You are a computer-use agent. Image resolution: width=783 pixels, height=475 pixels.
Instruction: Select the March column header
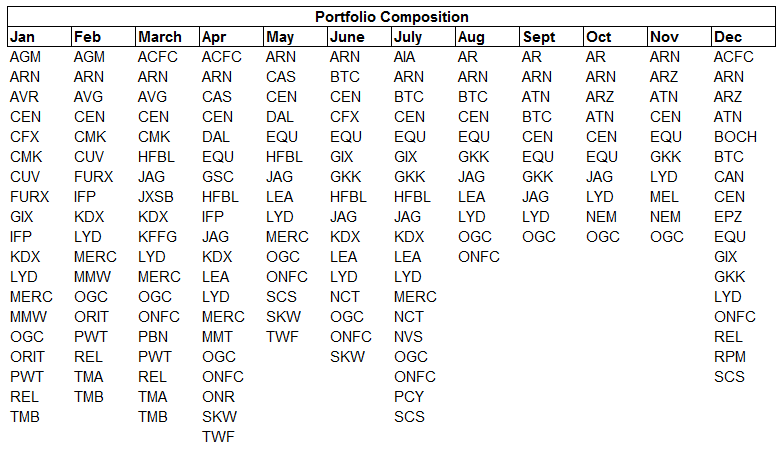tap(159, 37)
